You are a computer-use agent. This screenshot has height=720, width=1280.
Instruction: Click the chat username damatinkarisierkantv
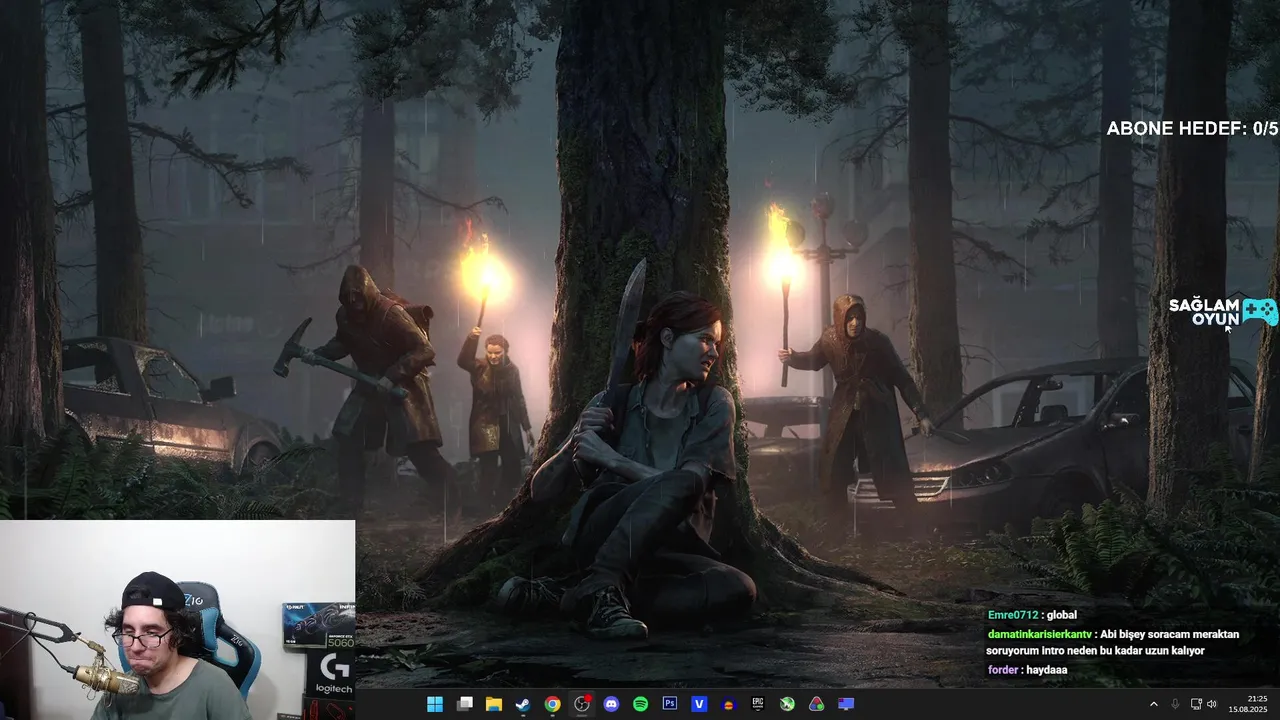[x=1039, y=634]
